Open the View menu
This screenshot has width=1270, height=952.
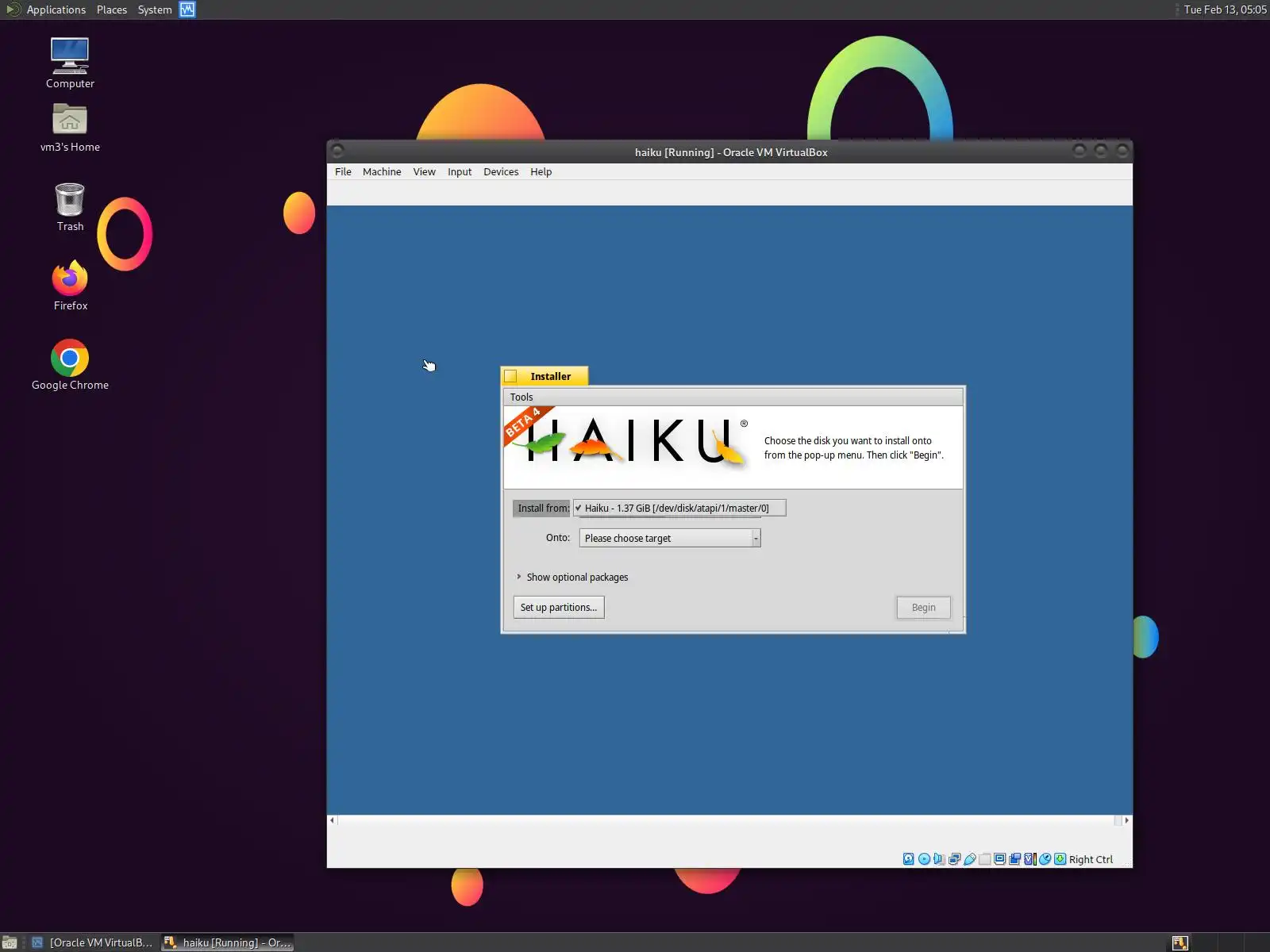pos(424,171)
